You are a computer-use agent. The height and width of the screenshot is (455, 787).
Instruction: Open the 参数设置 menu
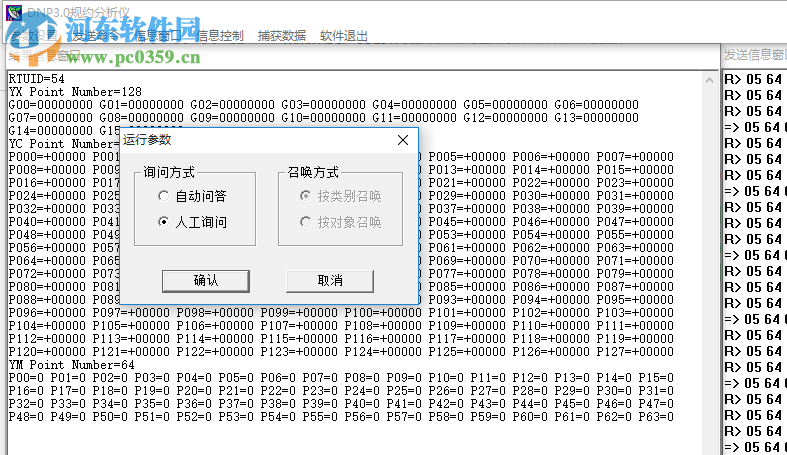tap(33, 36)
